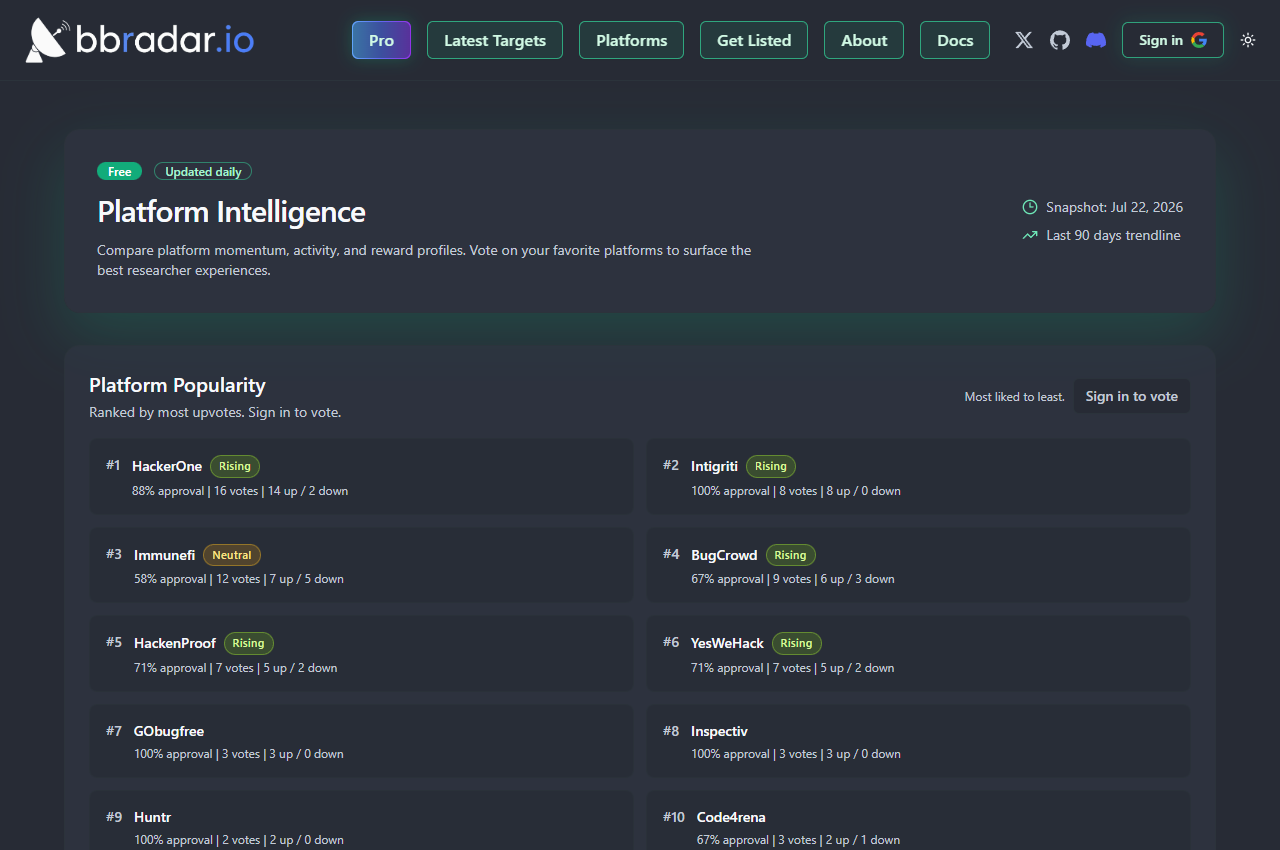The image size is (1280, 850).
Task: Click the Updated daily badge
Action: (x=203, y=172)
